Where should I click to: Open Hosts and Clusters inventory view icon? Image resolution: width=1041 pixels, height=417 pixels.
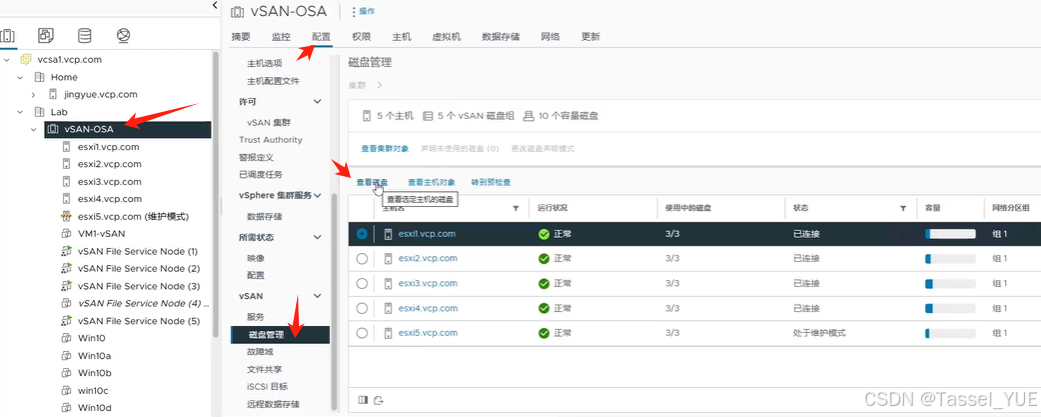(x=8, y=35)
